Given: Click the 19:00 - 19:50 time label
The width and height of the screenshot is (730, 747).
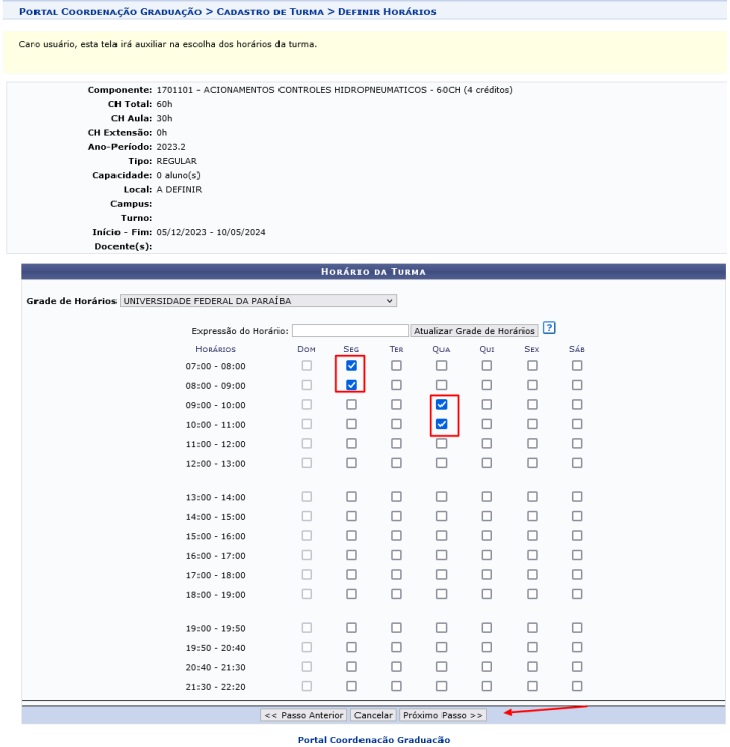Looking at the screenshot, I should click(x=215, y=628).
